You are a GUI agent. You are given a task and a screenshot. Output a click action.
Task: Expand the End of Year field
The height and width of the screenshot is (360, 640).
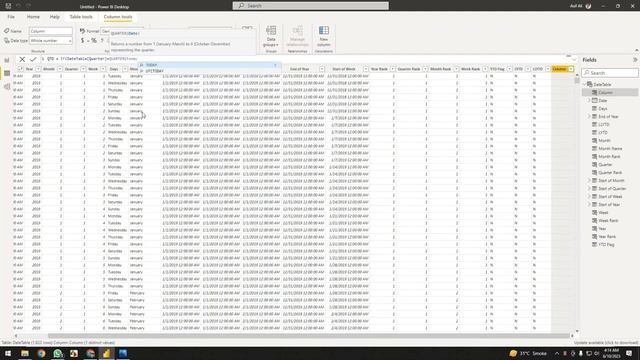[589, 116]
